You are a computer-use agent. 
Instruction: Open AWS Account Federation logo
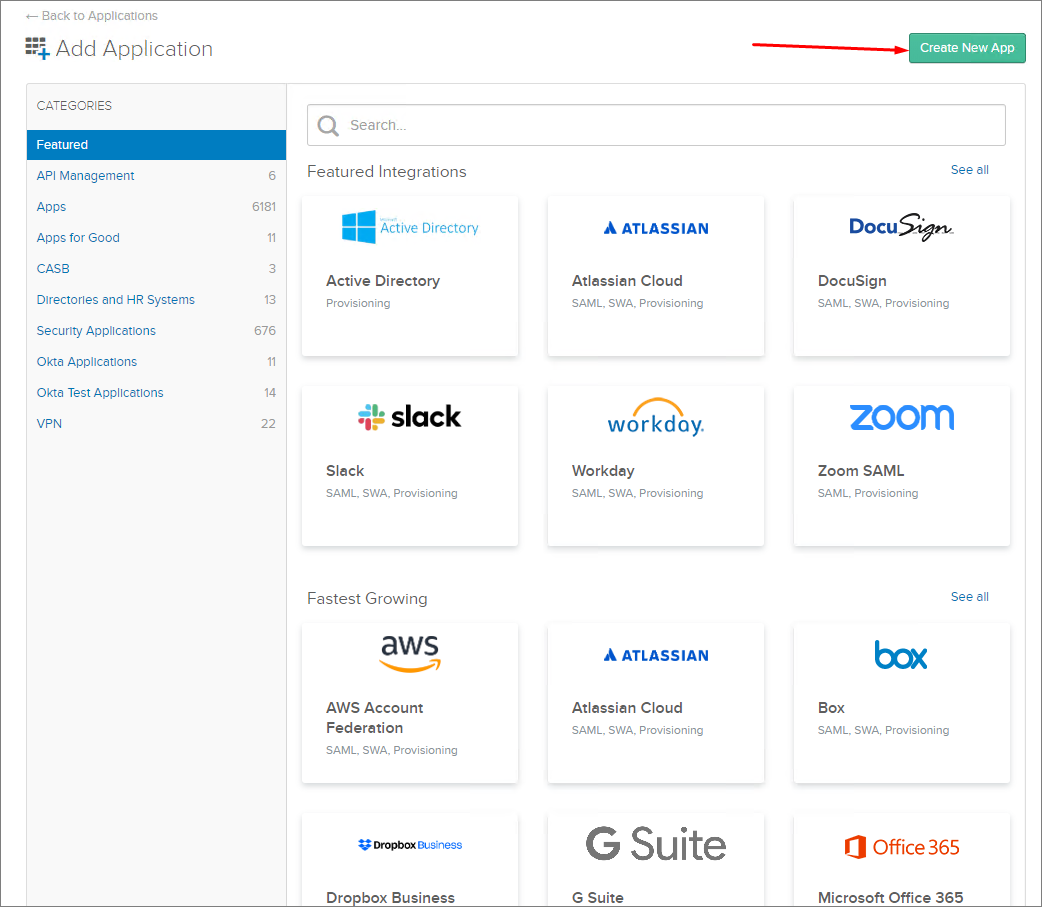(410, 653)
